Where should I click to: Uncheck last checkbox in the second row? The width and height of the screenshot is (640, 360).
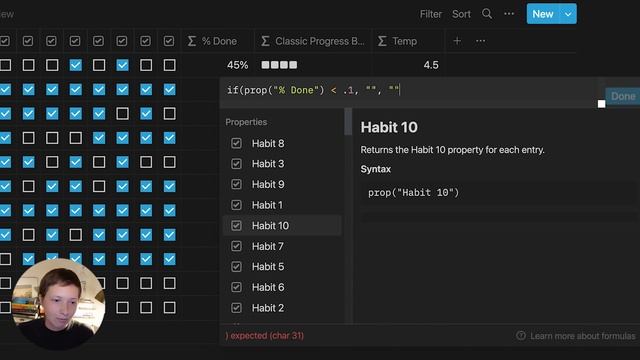point(169,89)
